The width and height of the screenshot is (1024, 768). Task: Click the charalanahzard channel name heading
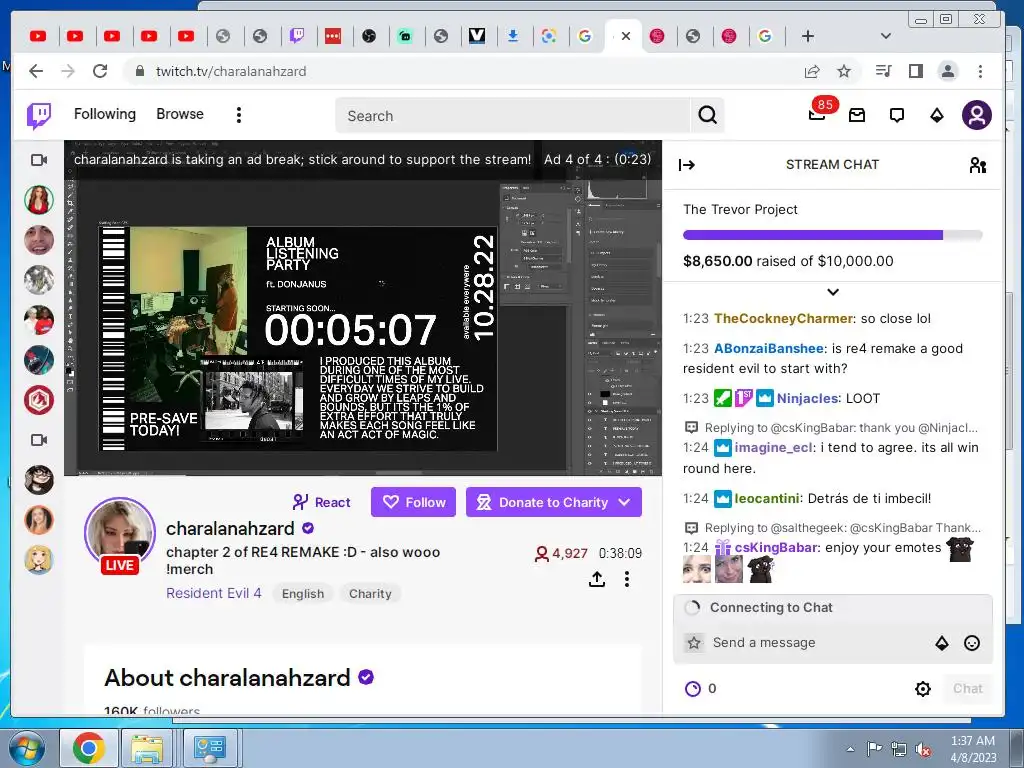[230, 528]
